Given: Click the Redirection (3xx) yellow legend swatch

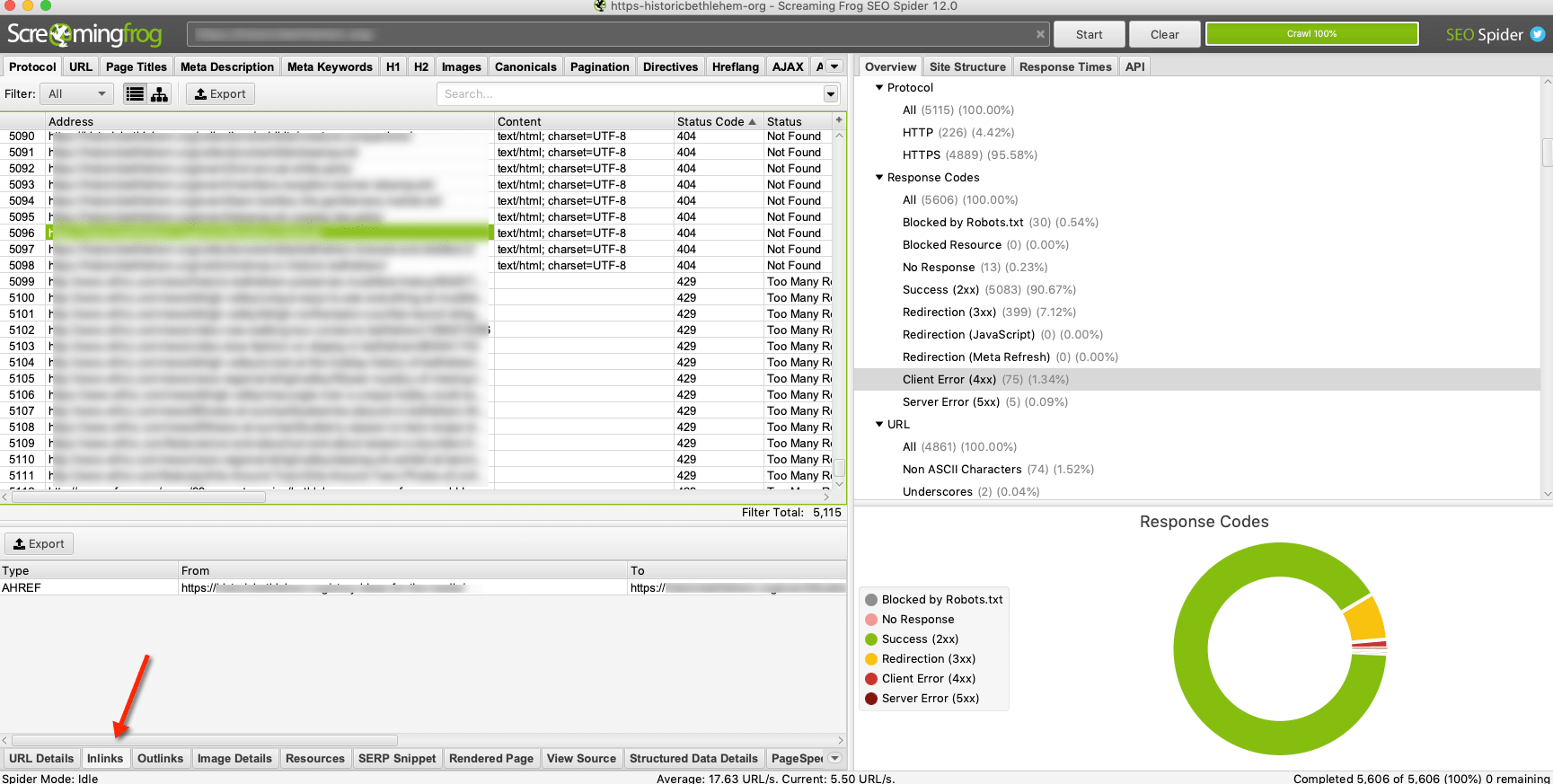Looking at the screenshot, I should tap(871, 659).
